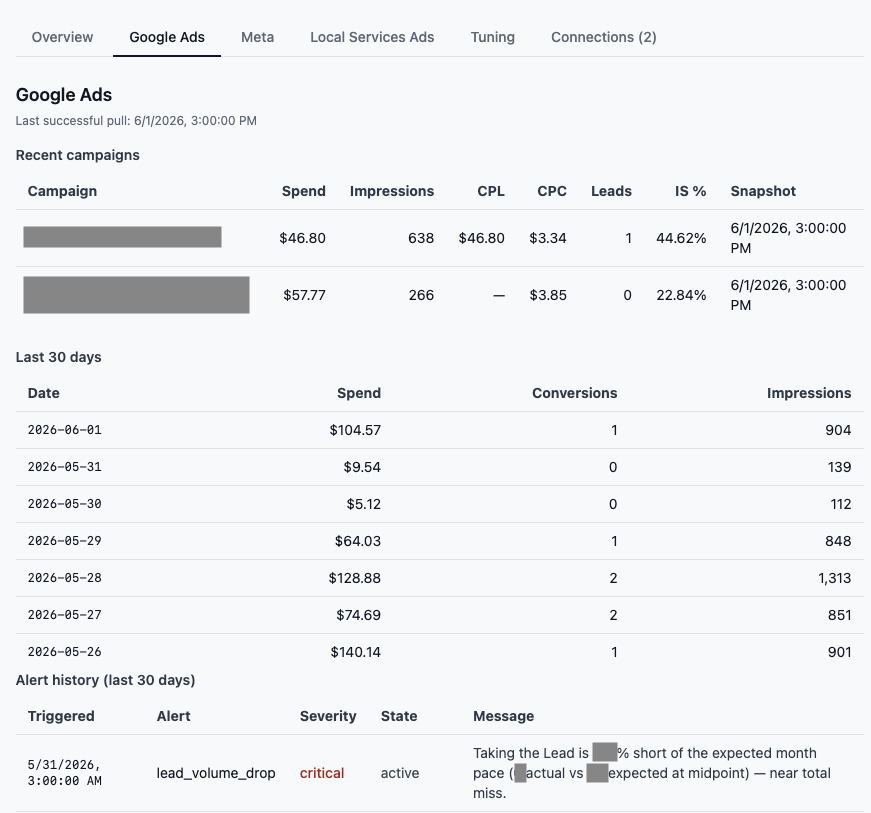Select the $46.80 spend cell

[x=302, y=238]
